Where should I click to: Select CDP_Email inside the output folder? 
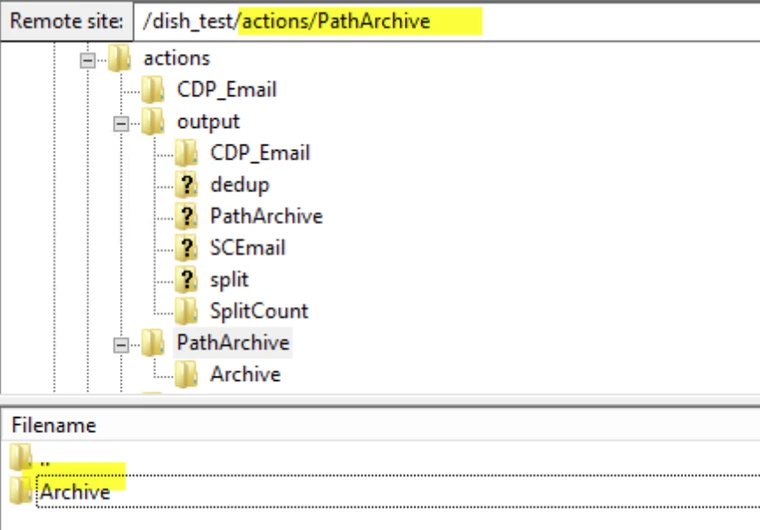click(x=260, y=153)
